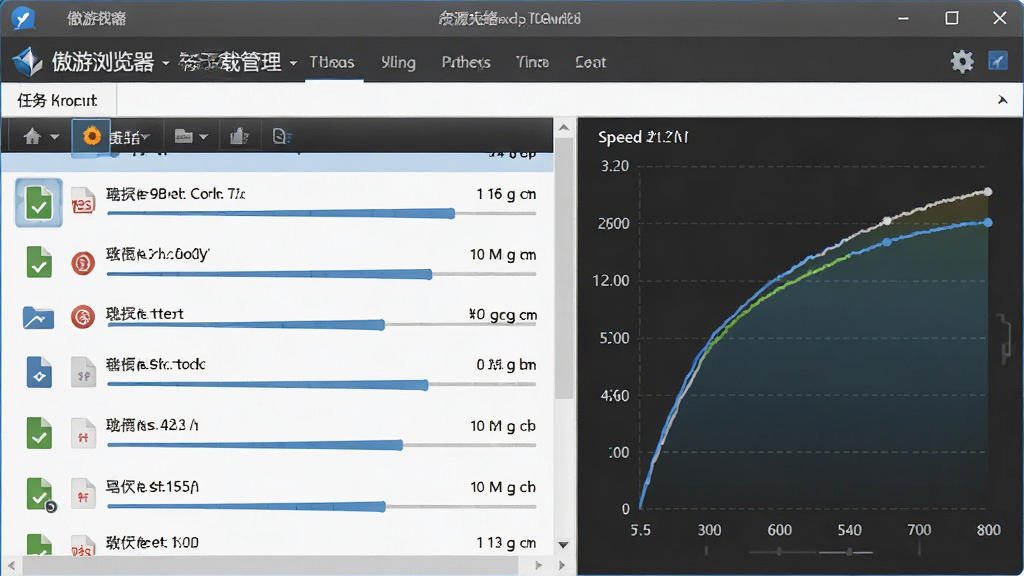The height and width of the screenshot is (576, 1024).
Task: Click the blue folder chart icon in the "ttert" row
Action: tap(39, 317)
